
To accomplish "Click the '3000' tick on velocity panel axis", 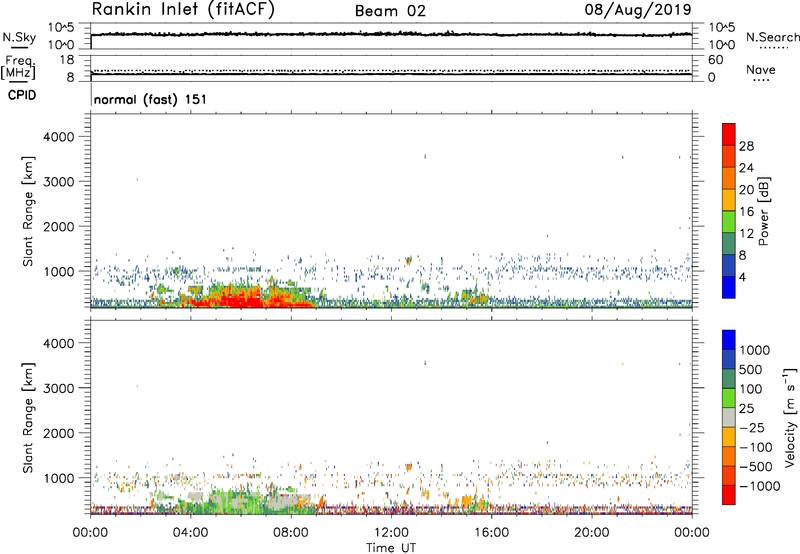I will click(x=59, y=388).
